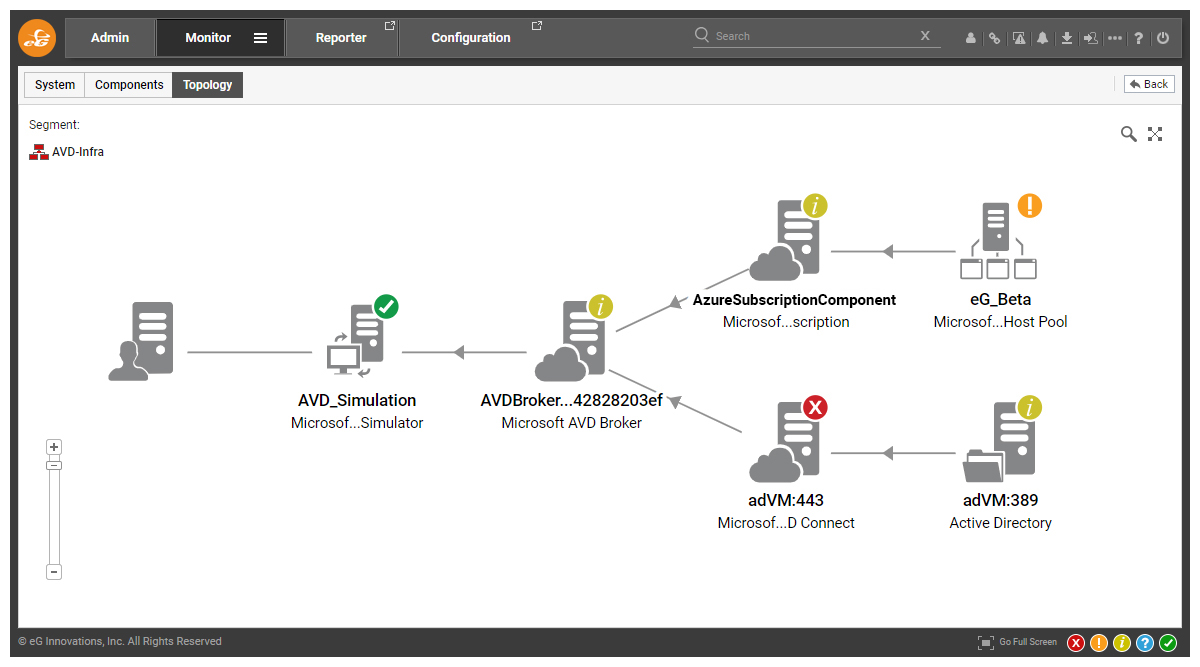
Task: Click the Back button
Action: point(1149,84)
